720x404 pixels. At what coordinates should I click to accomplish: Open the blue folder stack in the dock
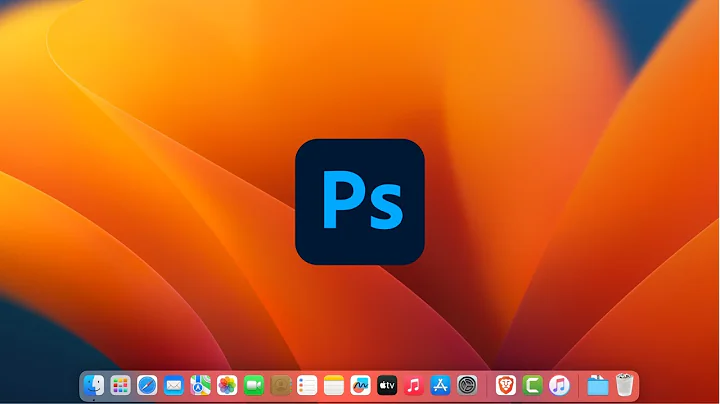597,385
